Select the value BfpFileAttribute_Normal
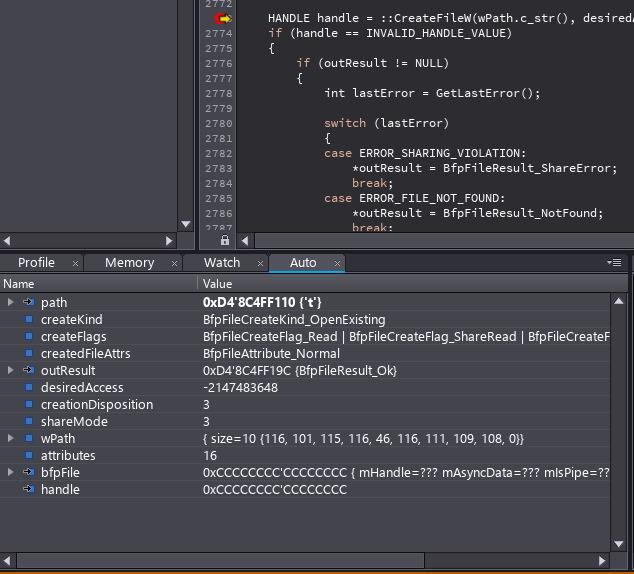 tap(271, 354)
